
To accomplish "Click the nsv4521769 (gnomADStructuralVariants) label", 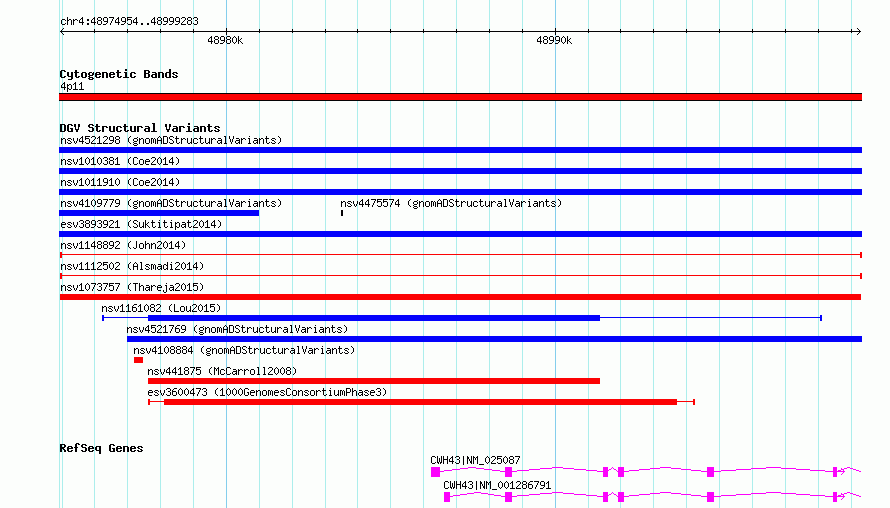I will (x=237, y=329).
